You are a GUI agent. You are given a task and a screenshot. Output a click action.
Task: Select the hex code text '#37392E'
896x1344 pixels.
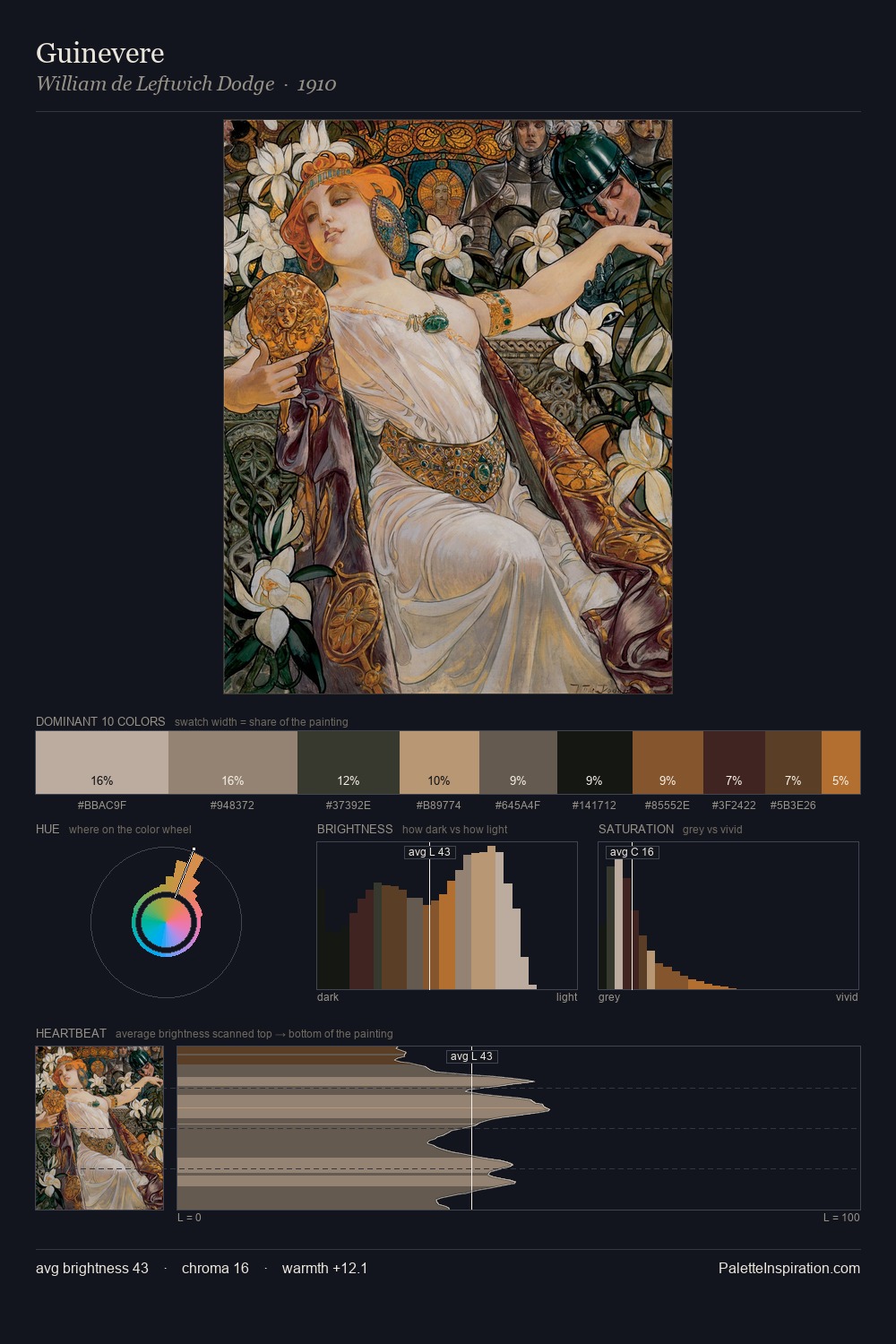pyautogui.click(x=349, y=806)
